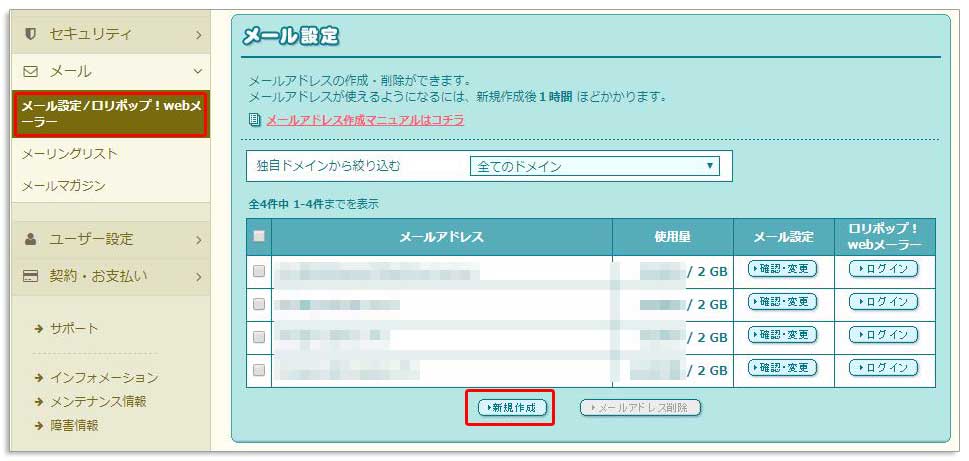The height and width of the screenshot is (461, 969).
Task: Click 確認・変更 in the fourth row
Action: tap(782, 367)
